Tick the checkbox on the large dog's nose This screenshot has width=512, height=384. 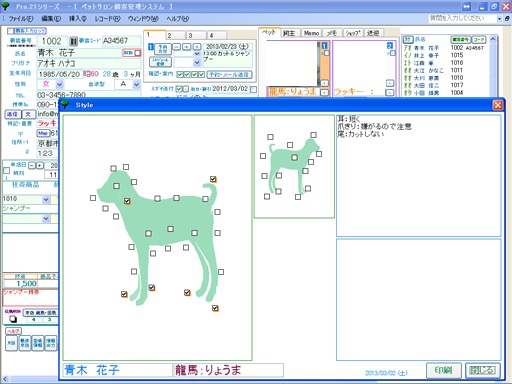click(x=93, y=198)
